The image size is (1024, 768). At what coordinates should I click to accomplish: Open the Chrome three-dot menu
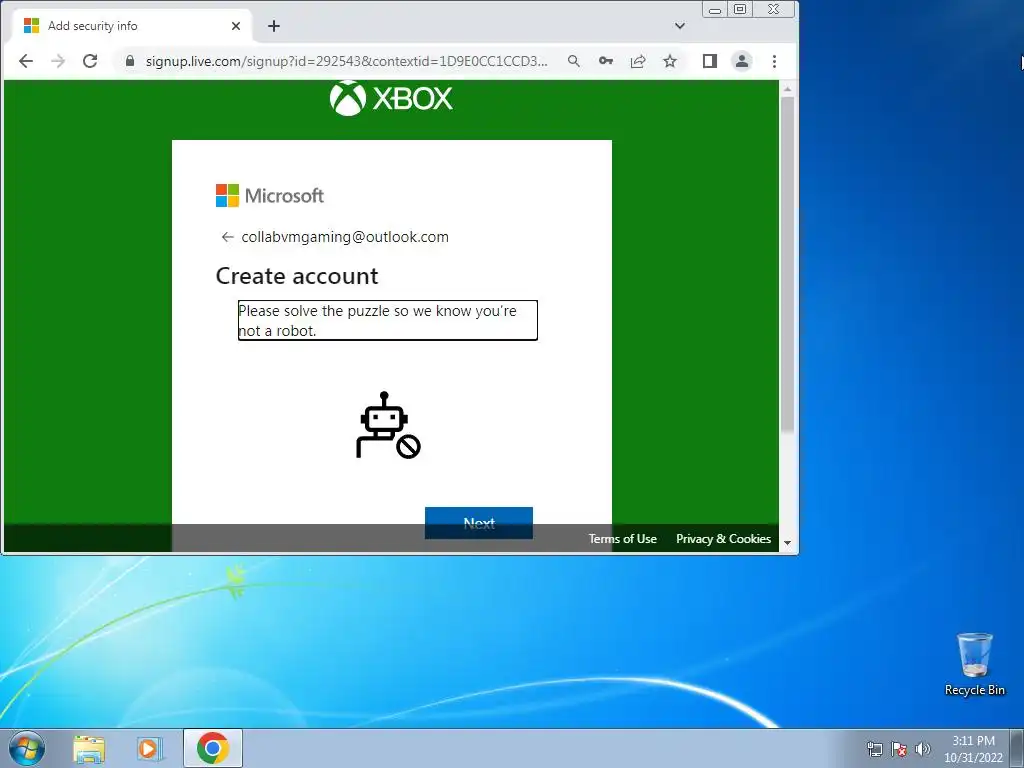tap(775, 61)
